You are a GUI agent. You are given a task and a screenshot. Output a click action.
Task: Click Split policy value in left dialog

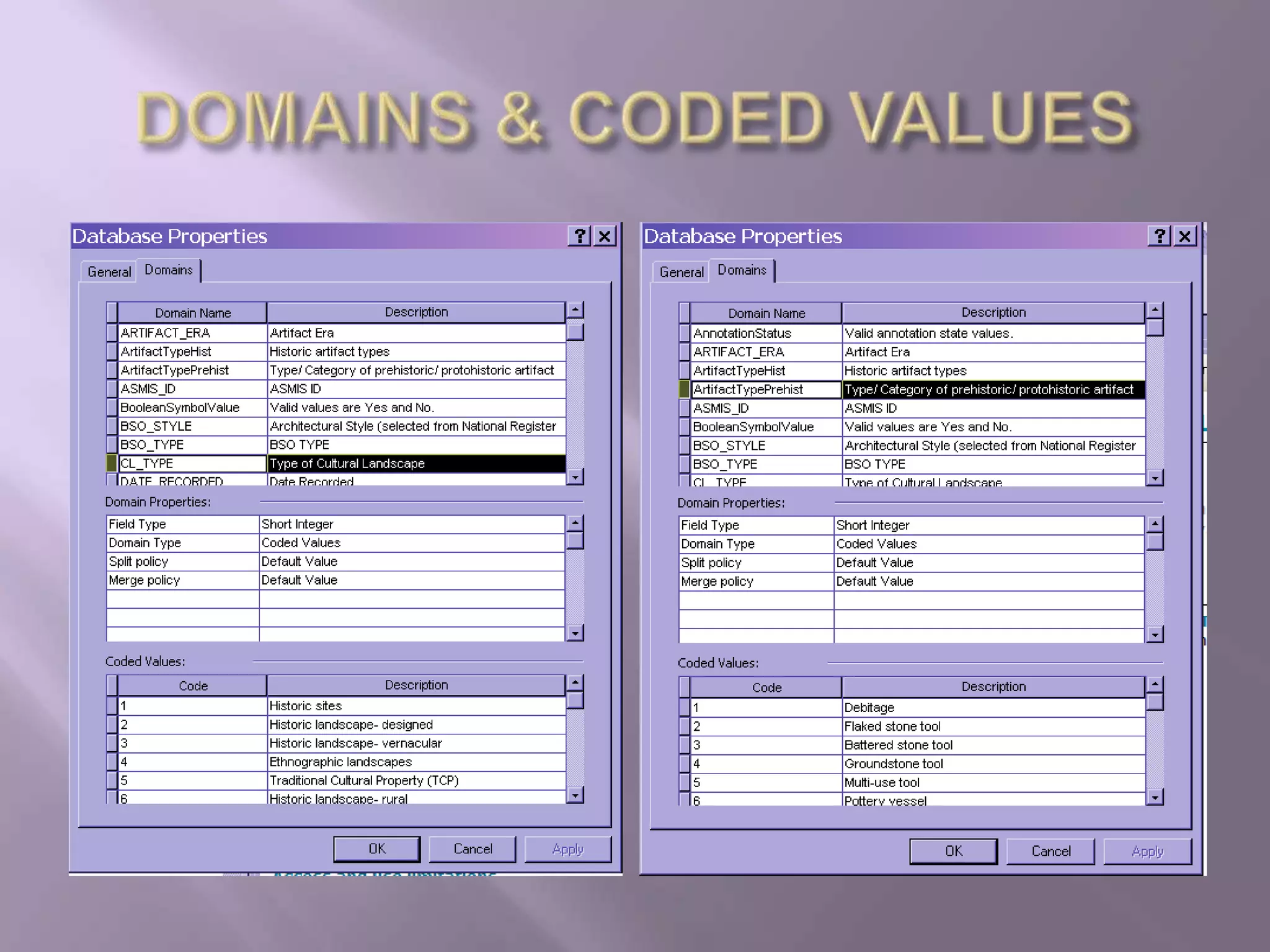[x=412, y=562]
